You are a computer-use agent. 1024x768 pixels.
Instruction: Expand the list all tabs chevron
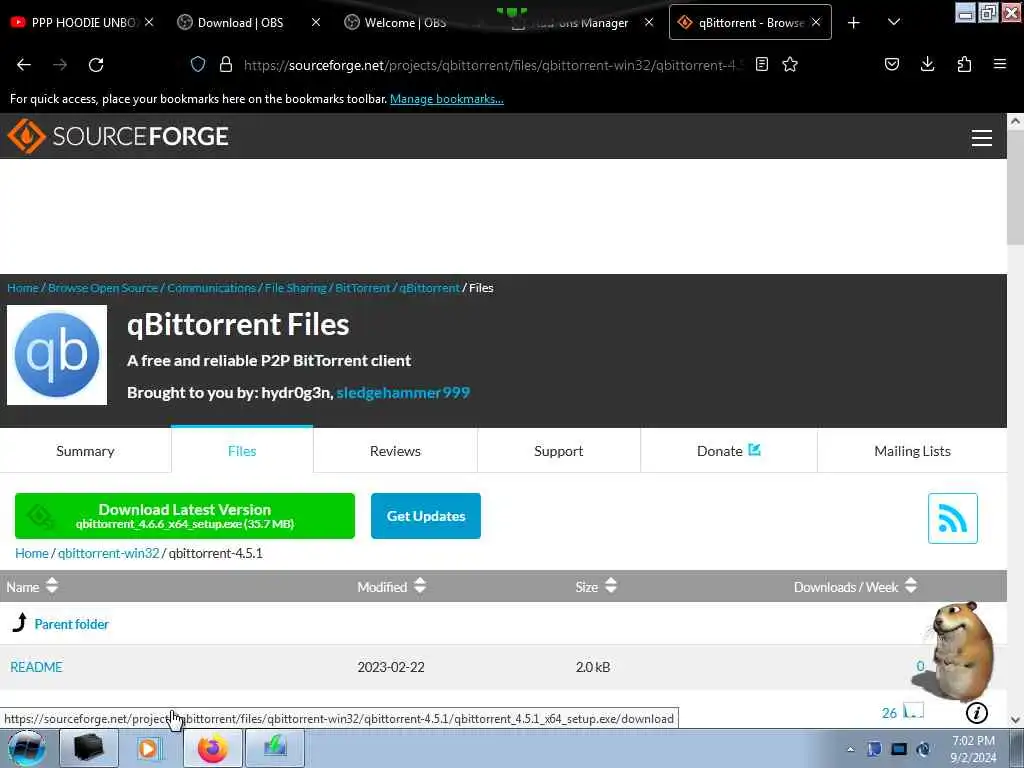(x=894, y=22)
